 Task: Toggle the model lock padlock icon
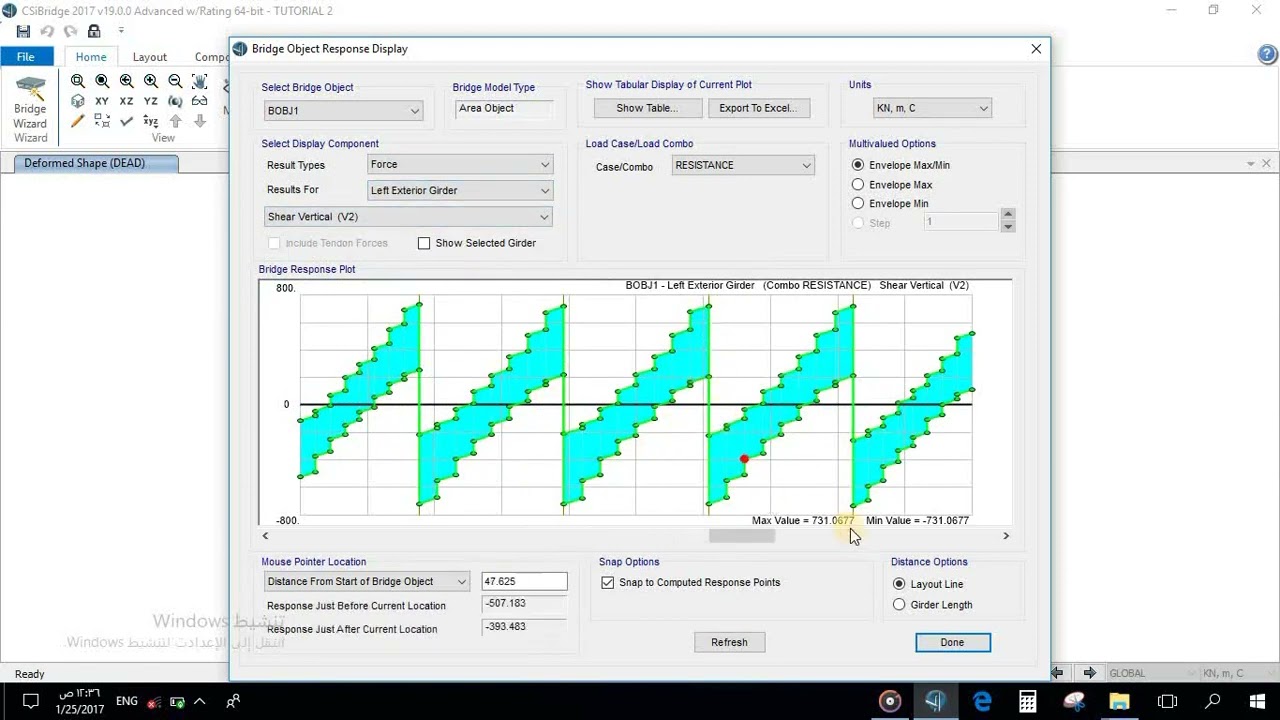pos(94,32)
